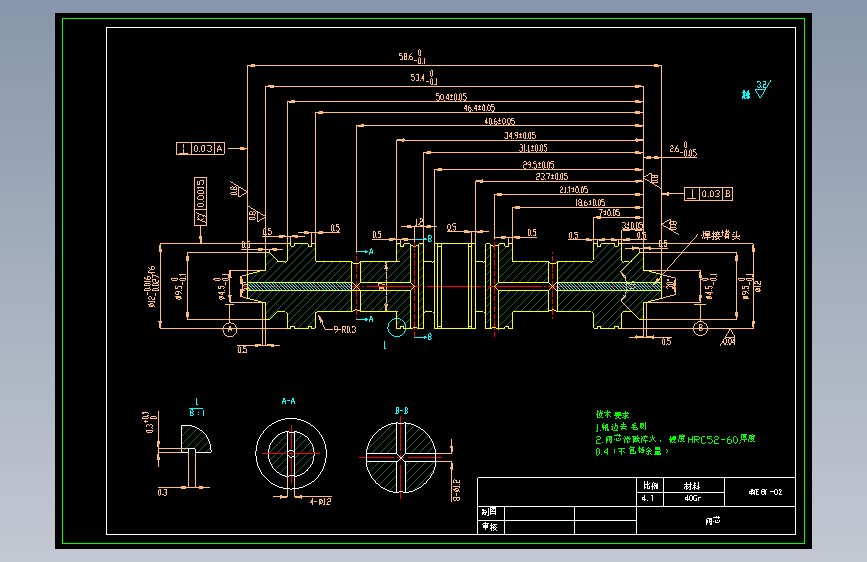The image size is (867, 562).
Task: Click the A-A section view title
Action: [289, 401]
